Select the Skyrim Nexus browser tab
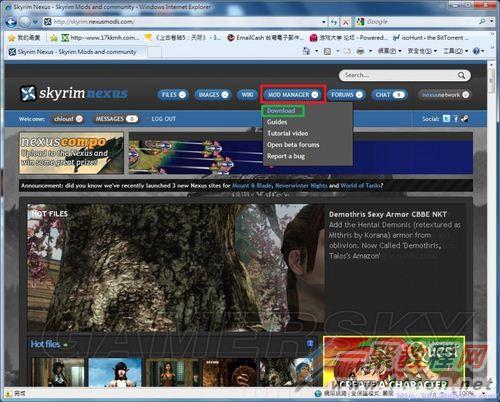The width and height of the screenshot is (500, 402). pos(76,52)
